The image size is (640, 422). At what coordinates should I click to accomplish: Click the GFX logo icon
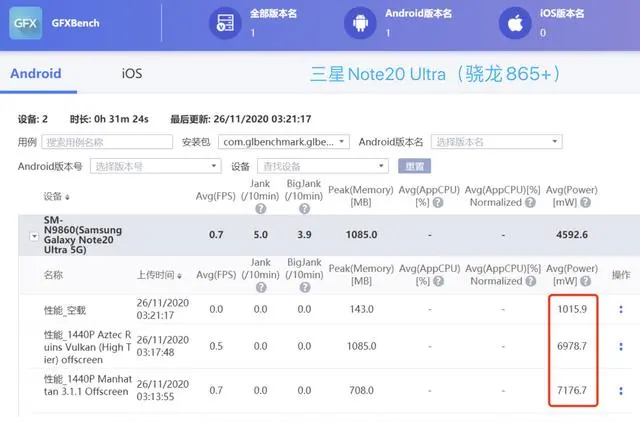(26, 23)
